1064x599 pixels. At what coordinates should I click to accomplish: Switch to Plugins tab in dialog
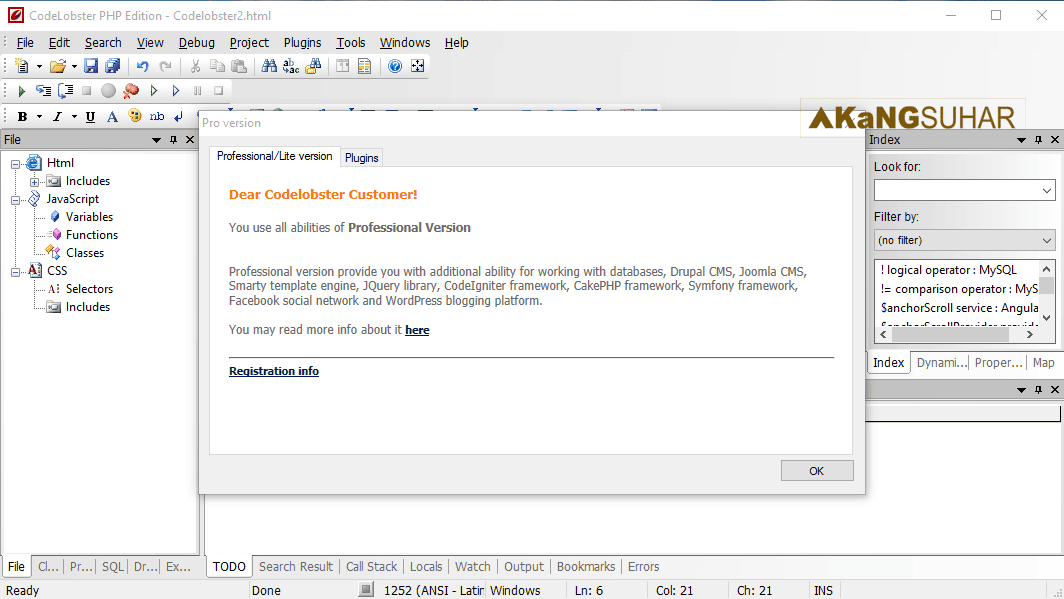tap(362, 157)
